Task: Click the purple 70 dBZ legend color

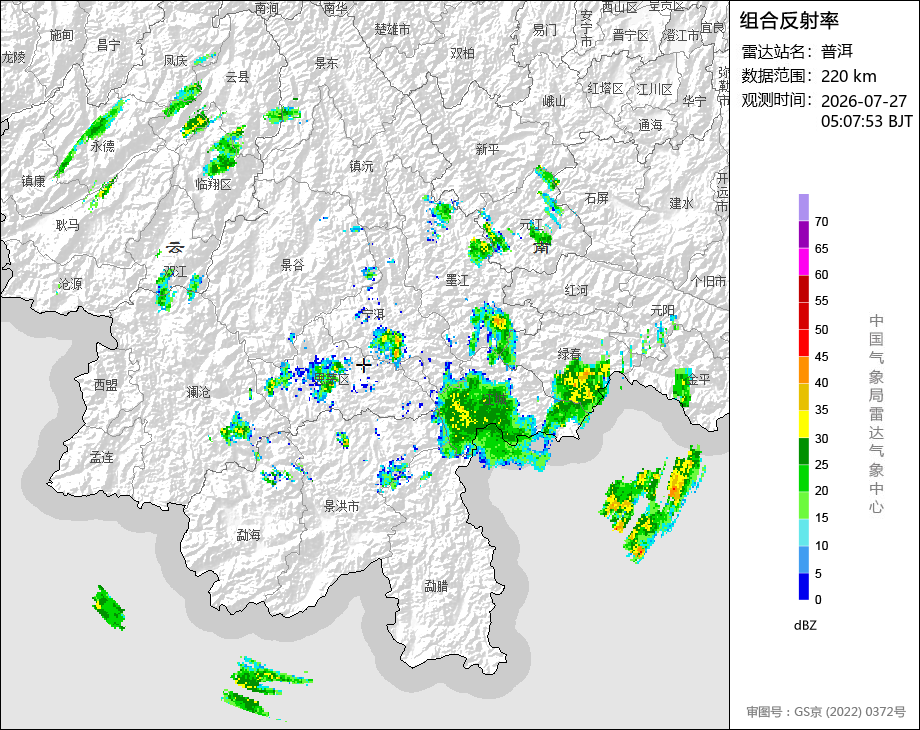Action: (x=804, y=207)
